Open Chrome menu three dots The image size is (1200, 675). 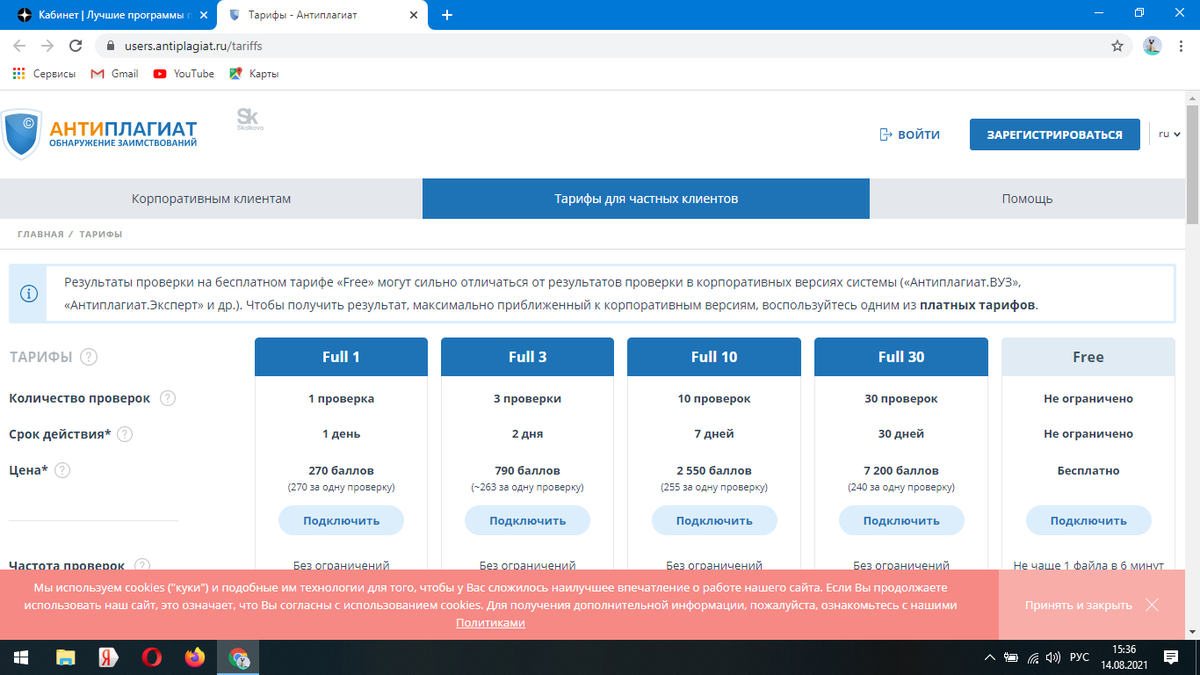coord(1181,46)
